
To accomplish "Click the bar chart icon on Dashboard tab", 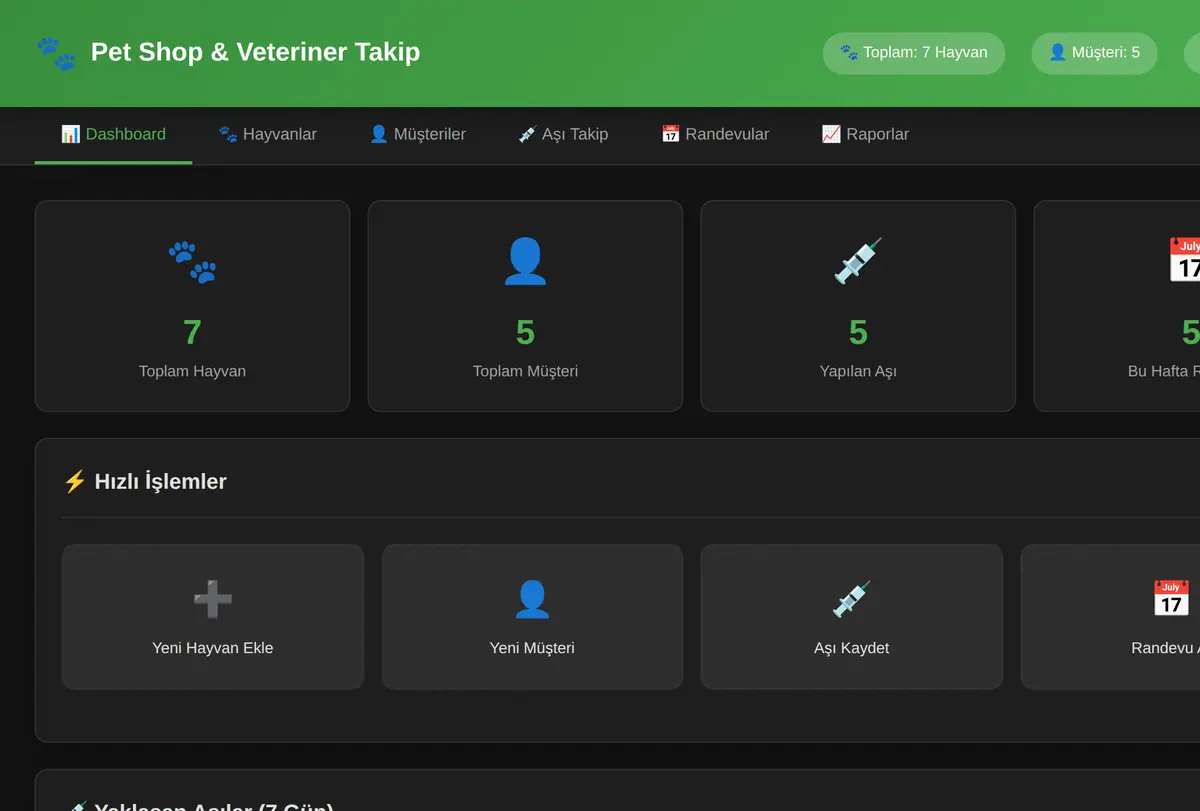I will click(x=70, y=134).
